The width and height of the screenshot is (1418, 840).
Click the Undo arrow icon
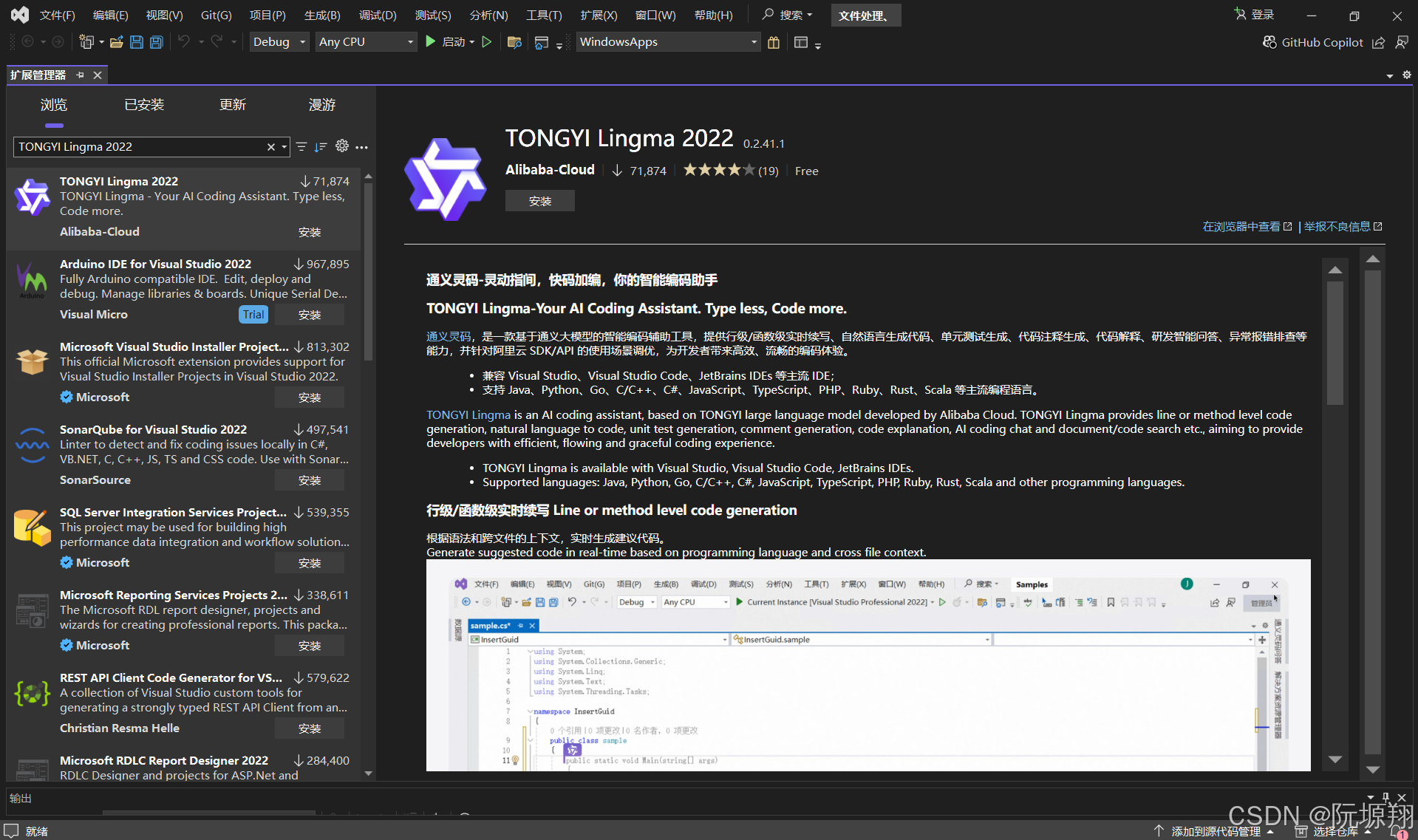(x=184, y=41)
